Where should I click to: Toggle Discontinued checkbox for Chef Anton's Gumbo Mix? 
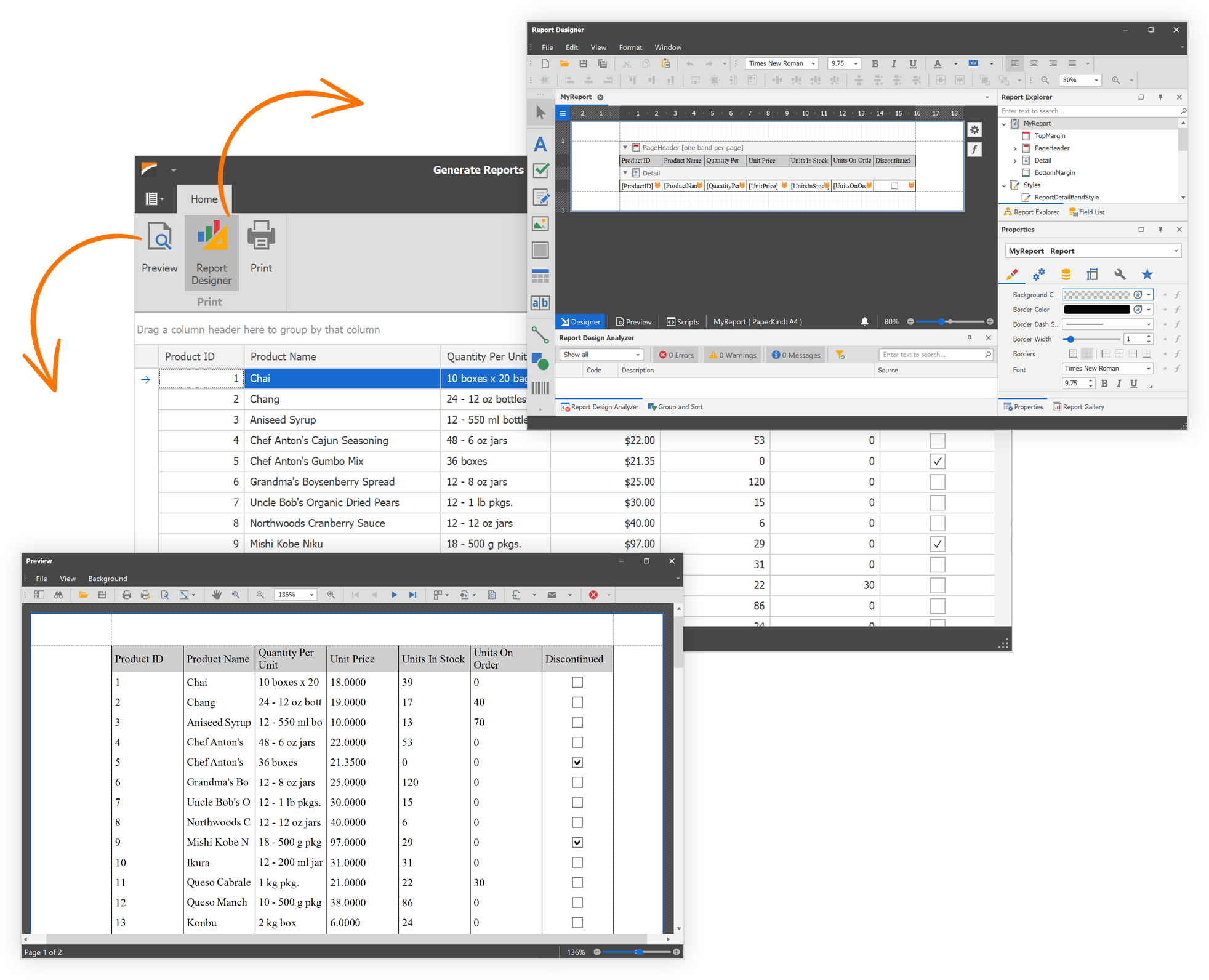937,461
